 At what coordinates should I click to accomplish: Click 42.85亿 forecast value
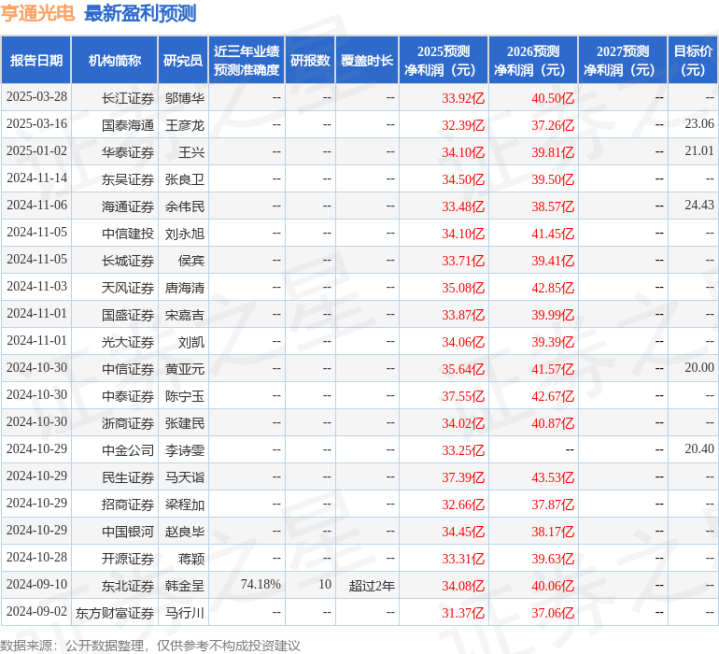pyautogui.click(x=553, y=288)
